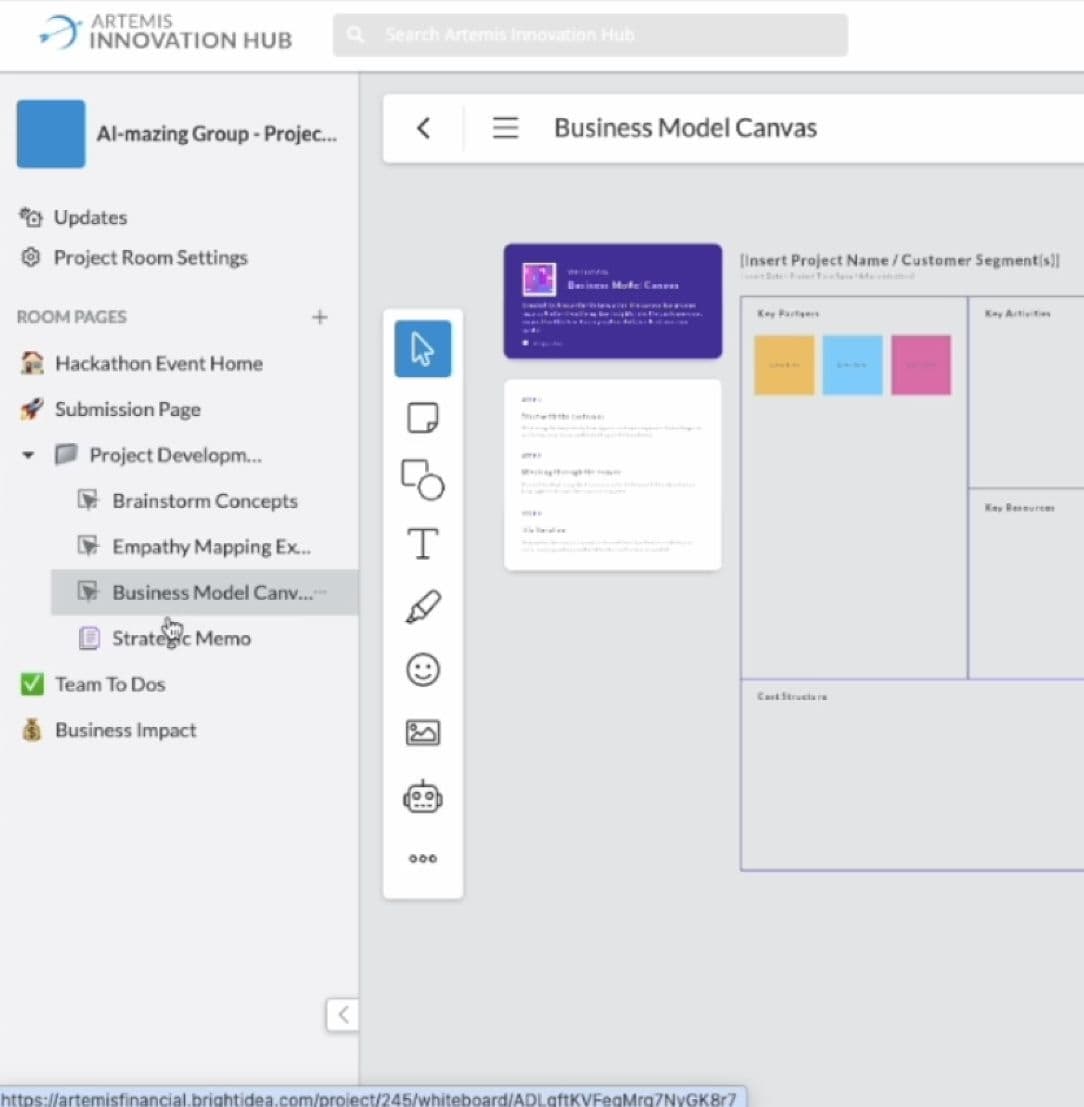The height and width of the screenshot is (1107, 1084).
Task: Open options dots on Business Model Canvas page
Action: click(321, 592)
